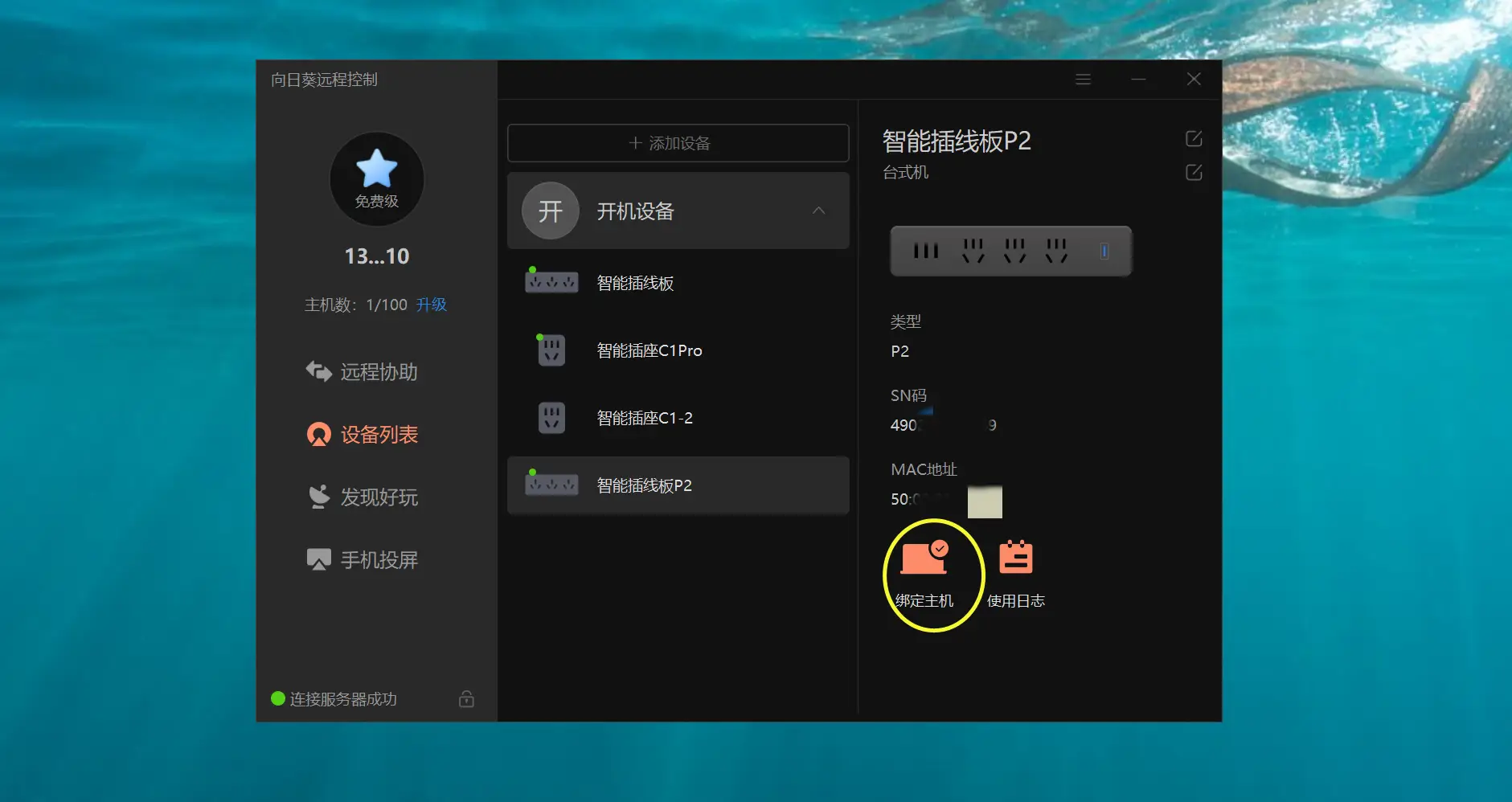Open the 远程协助 sidebar item
The image size is (1512, 802).
click(362, 372)
